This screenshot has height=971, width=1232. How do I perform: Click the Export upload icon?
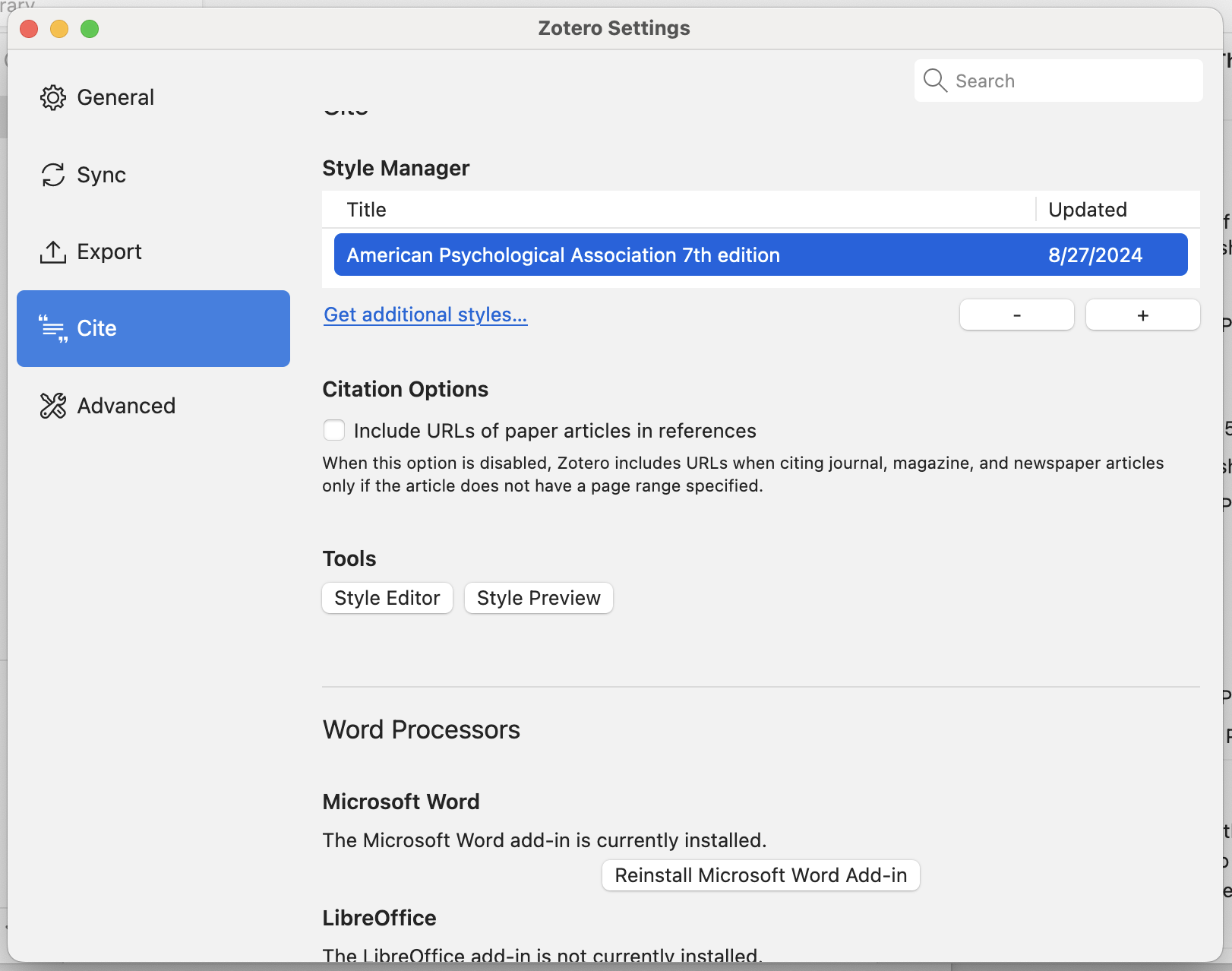point(53,251)
